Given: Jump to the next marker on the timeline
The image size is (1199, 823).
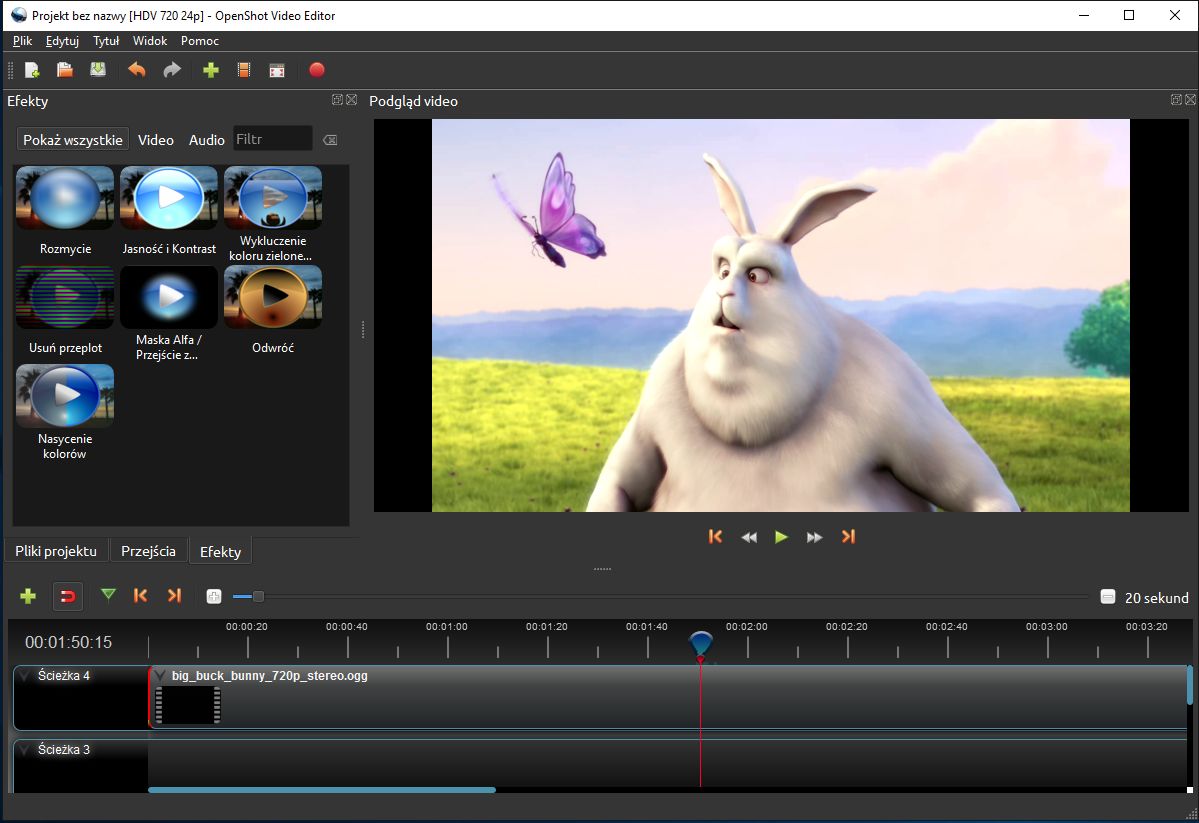Looking at the screenshot, I should 174,595.
